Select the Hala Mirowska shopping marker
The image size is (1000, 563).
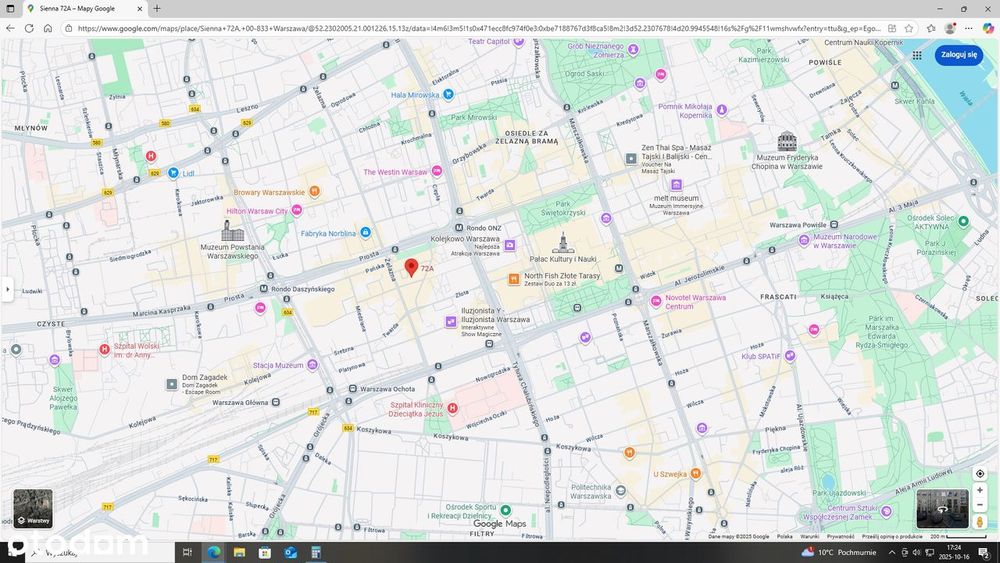[448, 94]
